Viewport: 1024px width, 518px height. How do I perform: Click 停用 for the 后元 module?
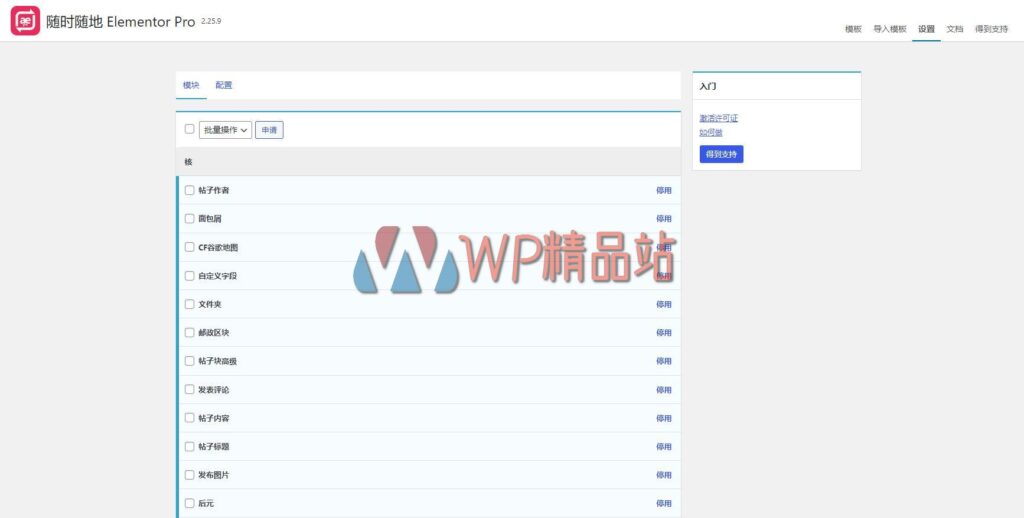point(664,504)
